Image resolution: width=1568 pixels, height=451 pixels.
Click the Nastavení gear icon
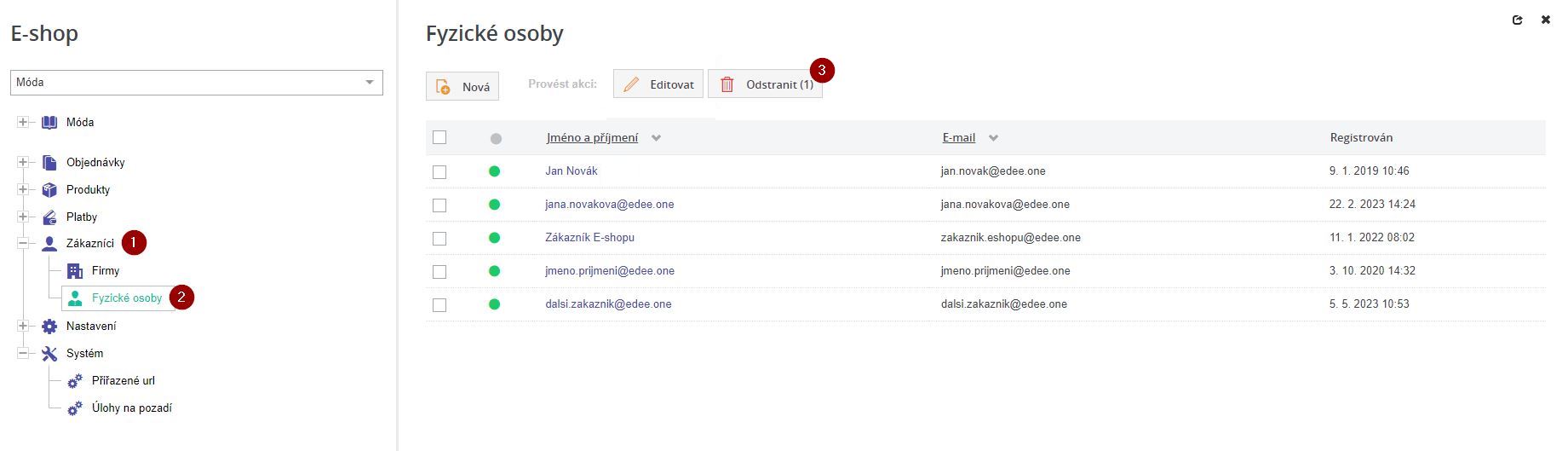pyautogui.click(x=49, y=326)
